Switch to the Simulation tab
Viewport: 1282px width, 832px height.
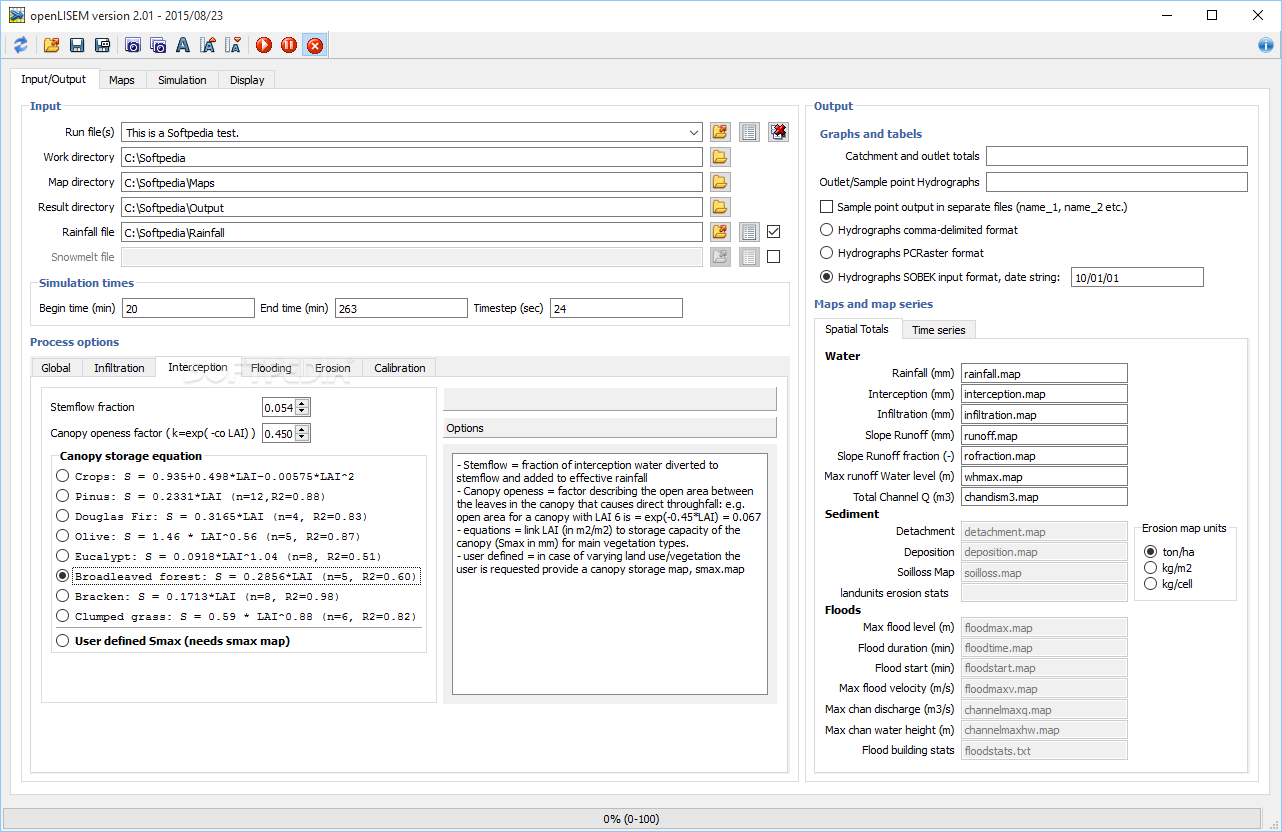(182, 80)
